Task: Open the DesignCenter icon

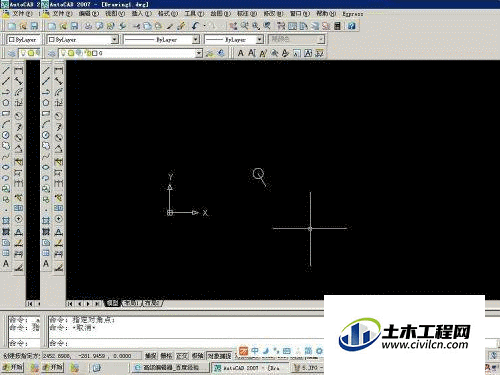Action: [292, 26]
